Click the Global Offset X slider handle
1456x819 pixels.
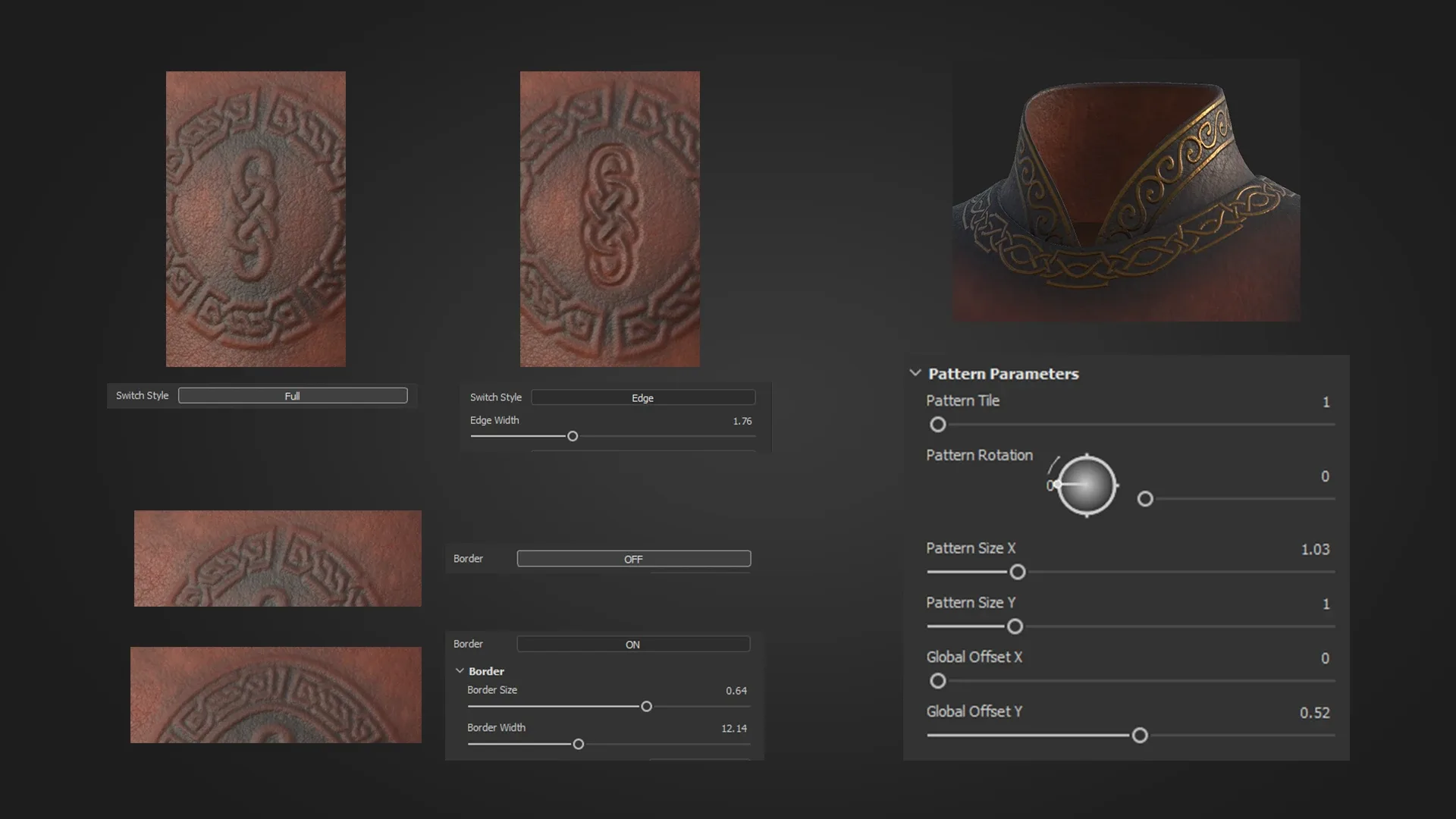[938, 681]
